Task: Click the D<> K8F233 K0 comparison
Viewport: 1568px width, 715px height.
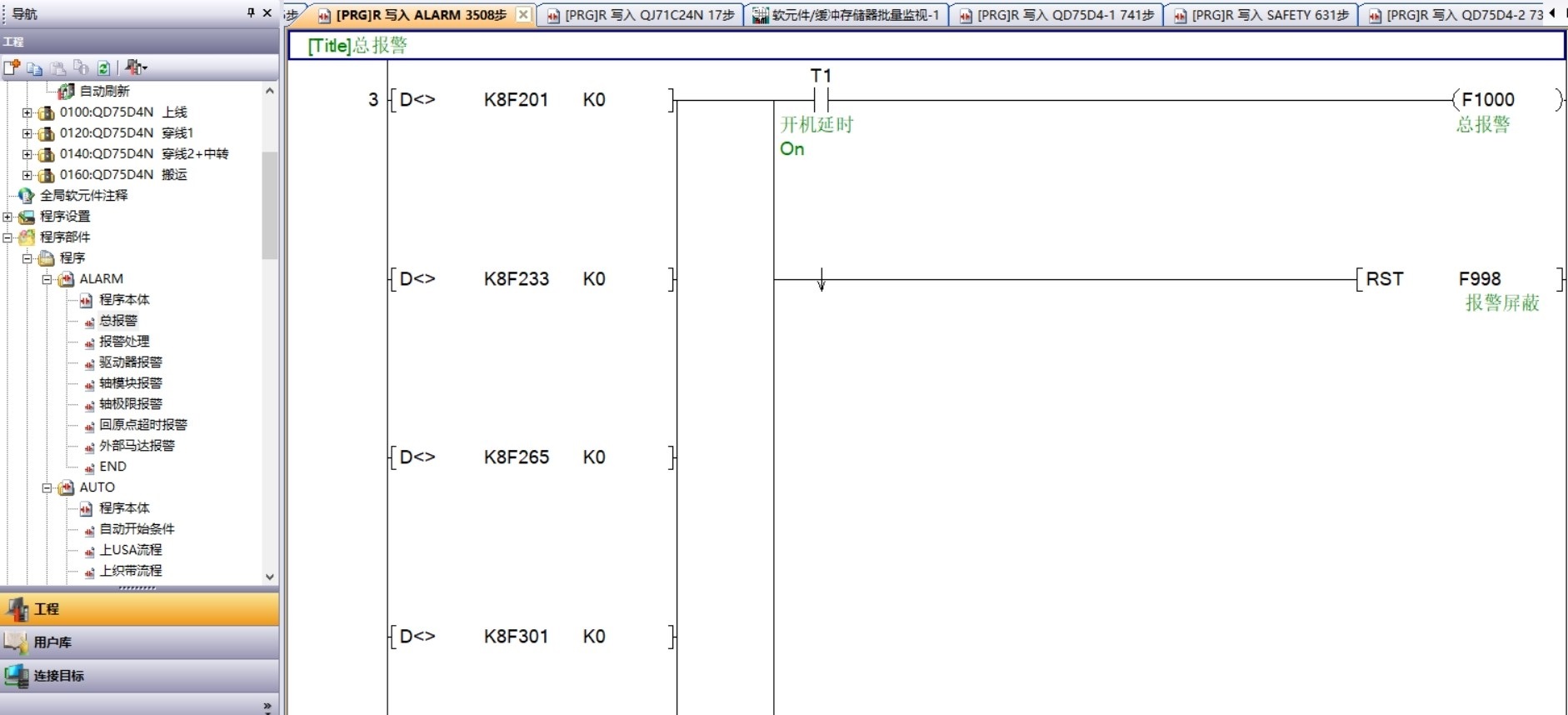Action: [x=532, y=279]
